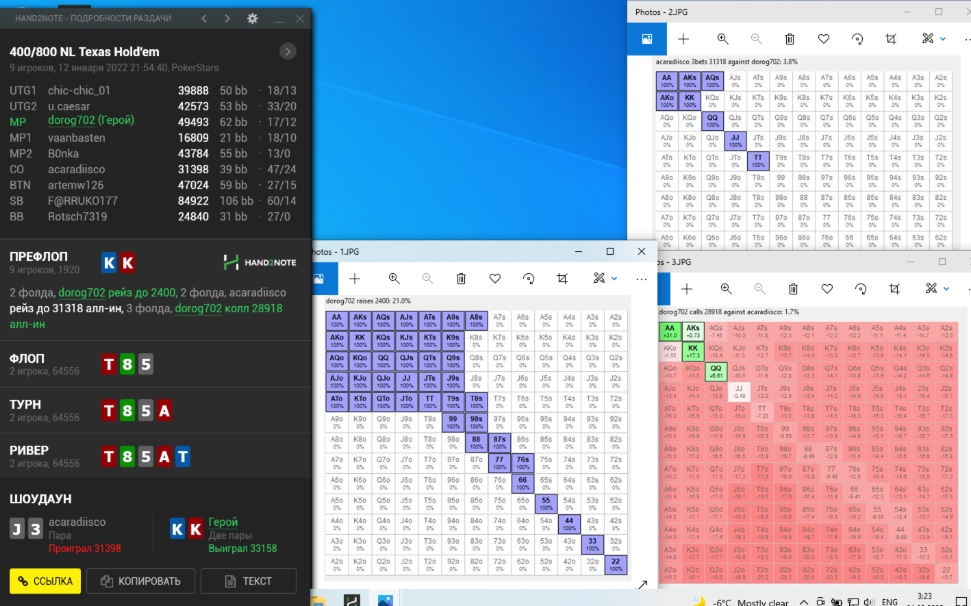
Task: Crop tool in Photos 1.JPG window
Action: pos(562,279)
